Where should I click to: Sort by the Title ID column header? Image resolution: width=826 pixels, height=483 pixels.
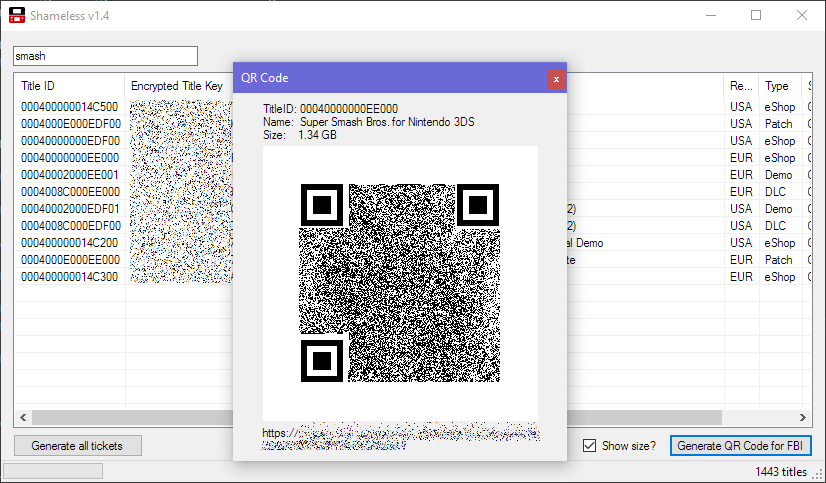[x=70, y=86]
